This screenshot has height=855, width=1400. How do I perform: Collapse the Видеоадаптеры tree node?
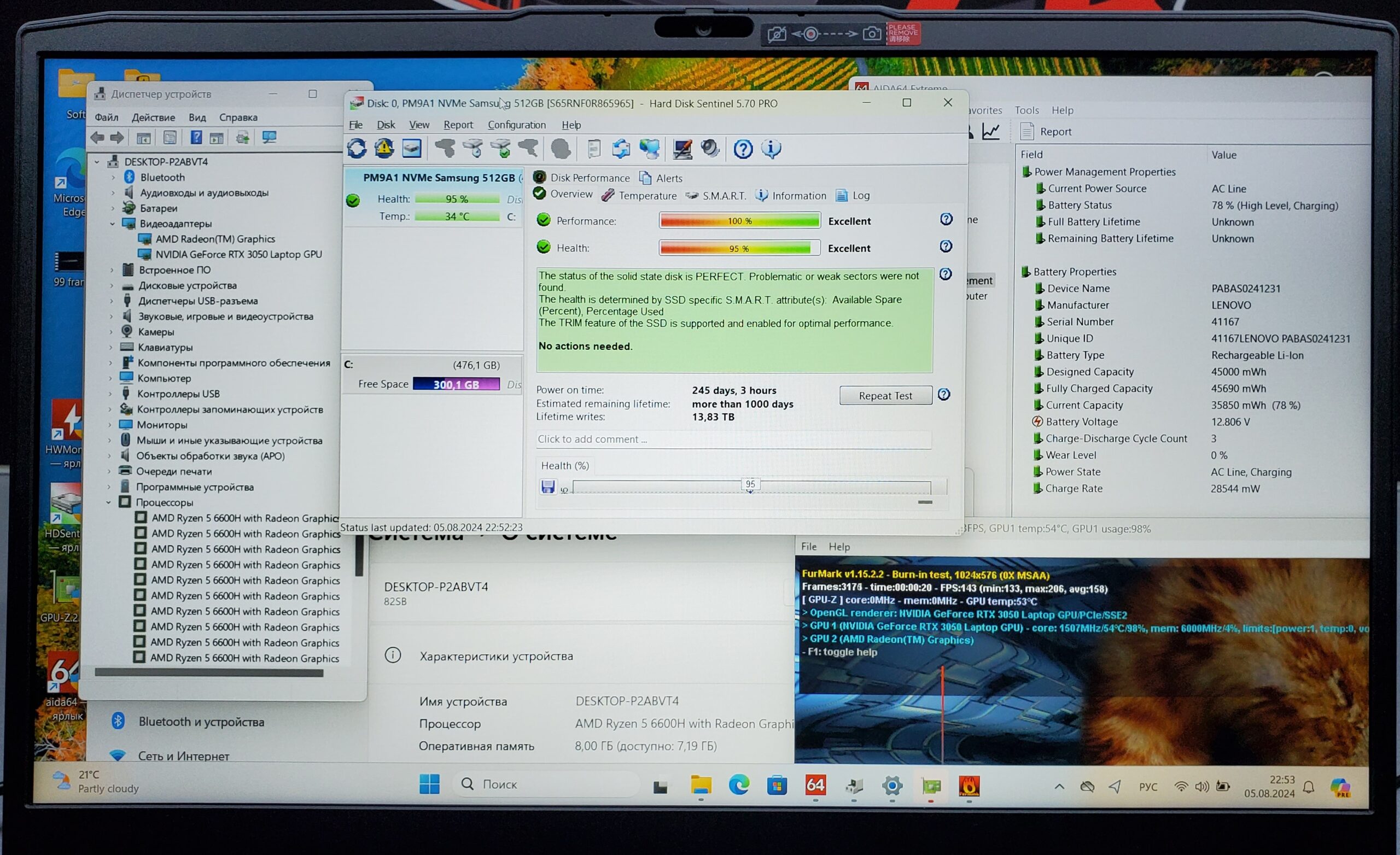[113, 224]
